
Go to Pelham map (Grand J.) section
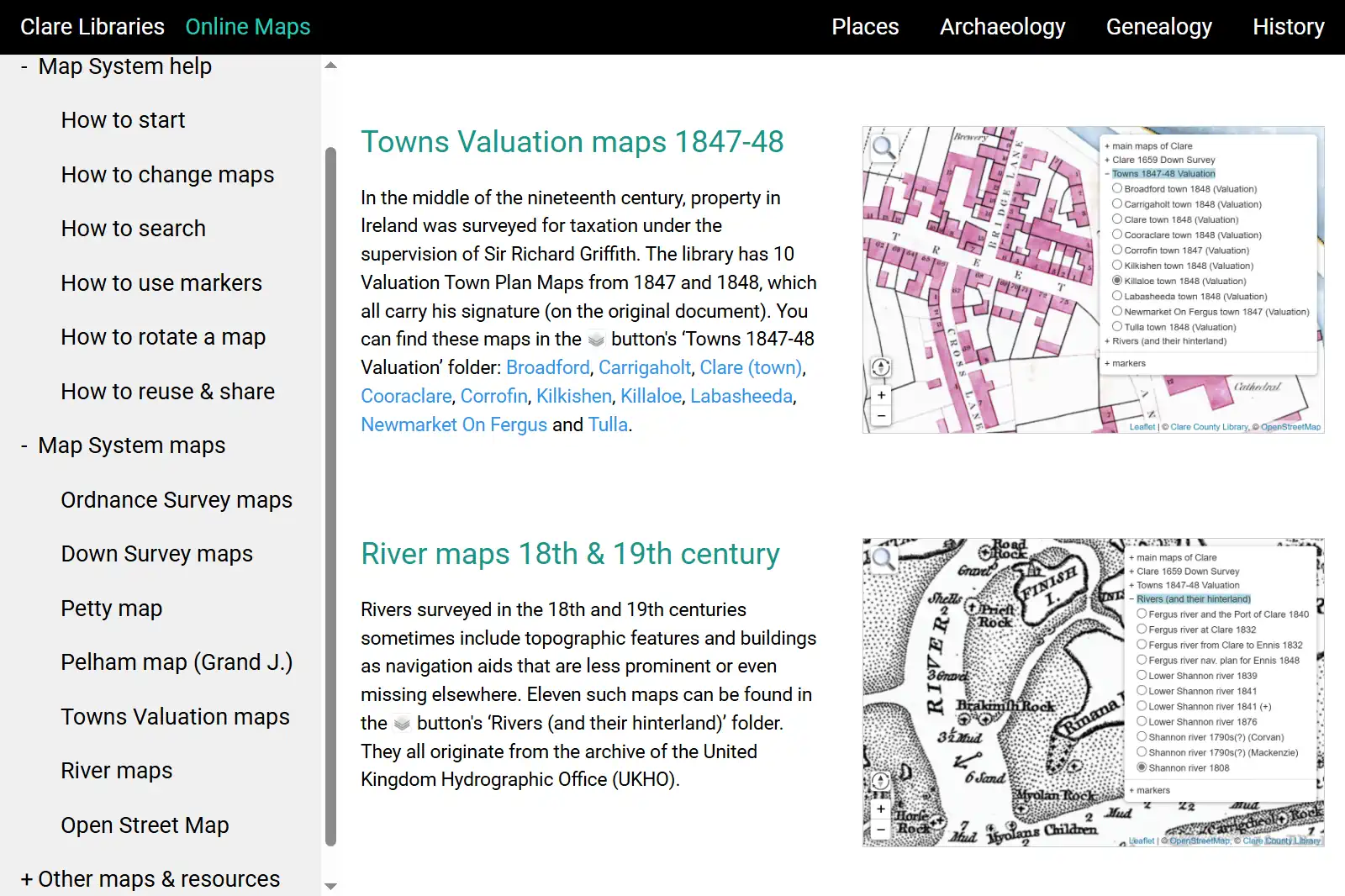pyautogui.click(x=177, y=662)
